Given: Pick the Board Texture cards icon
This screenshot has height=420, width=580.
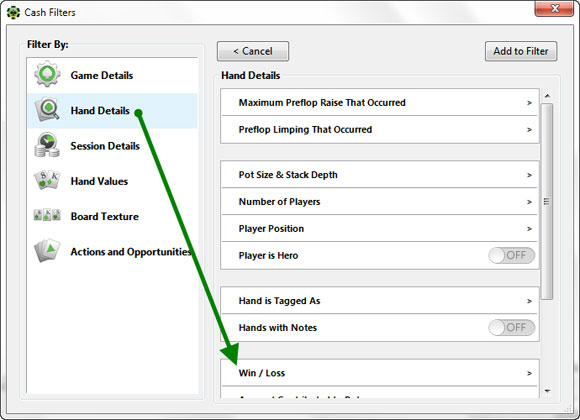Looking at the screenshot, I should [x=47, y=215].
